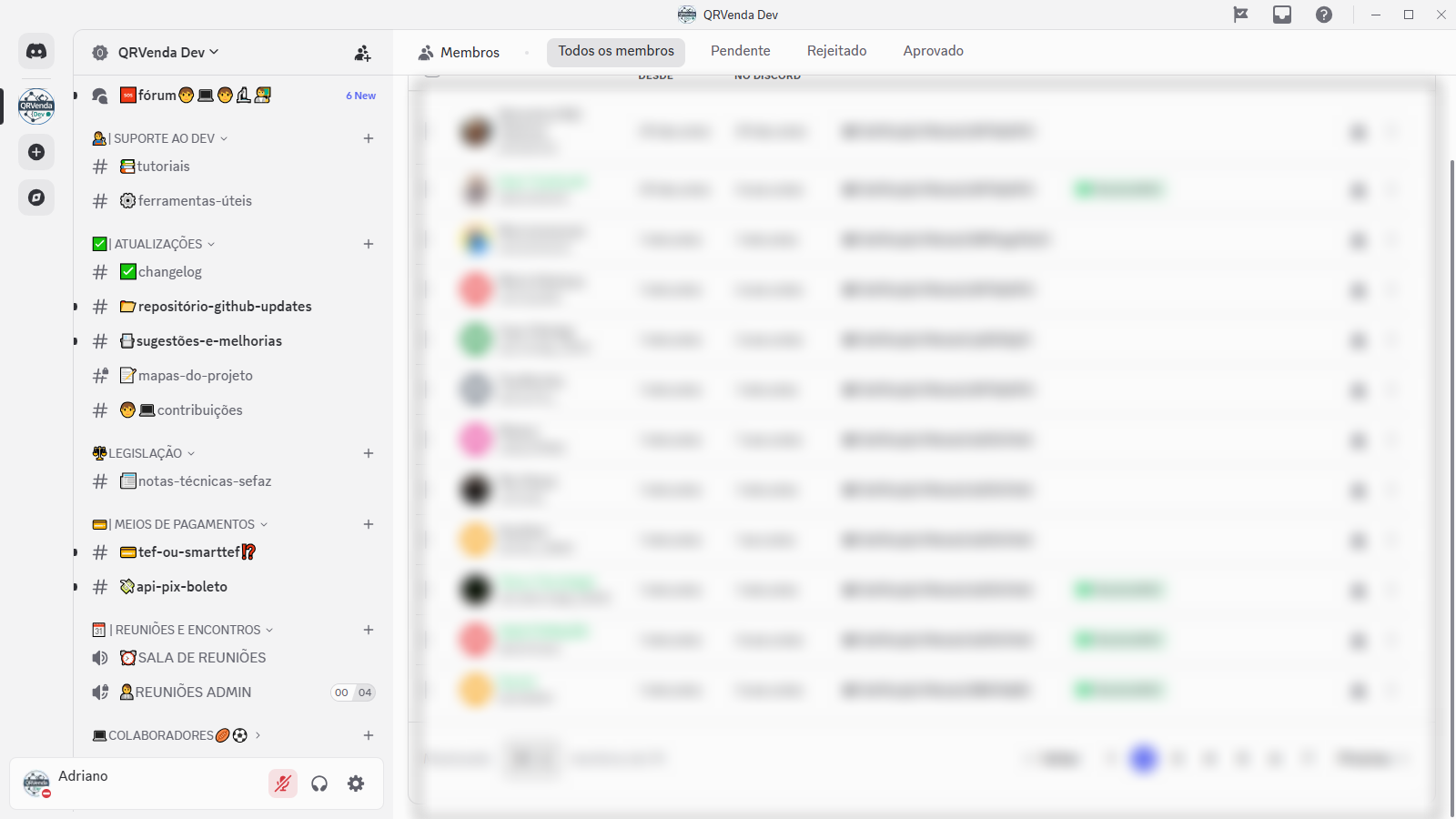Open Discord direct messages home icon
Image resolution: width=1456 pixels, height=819 pixels.
(36, 52)
